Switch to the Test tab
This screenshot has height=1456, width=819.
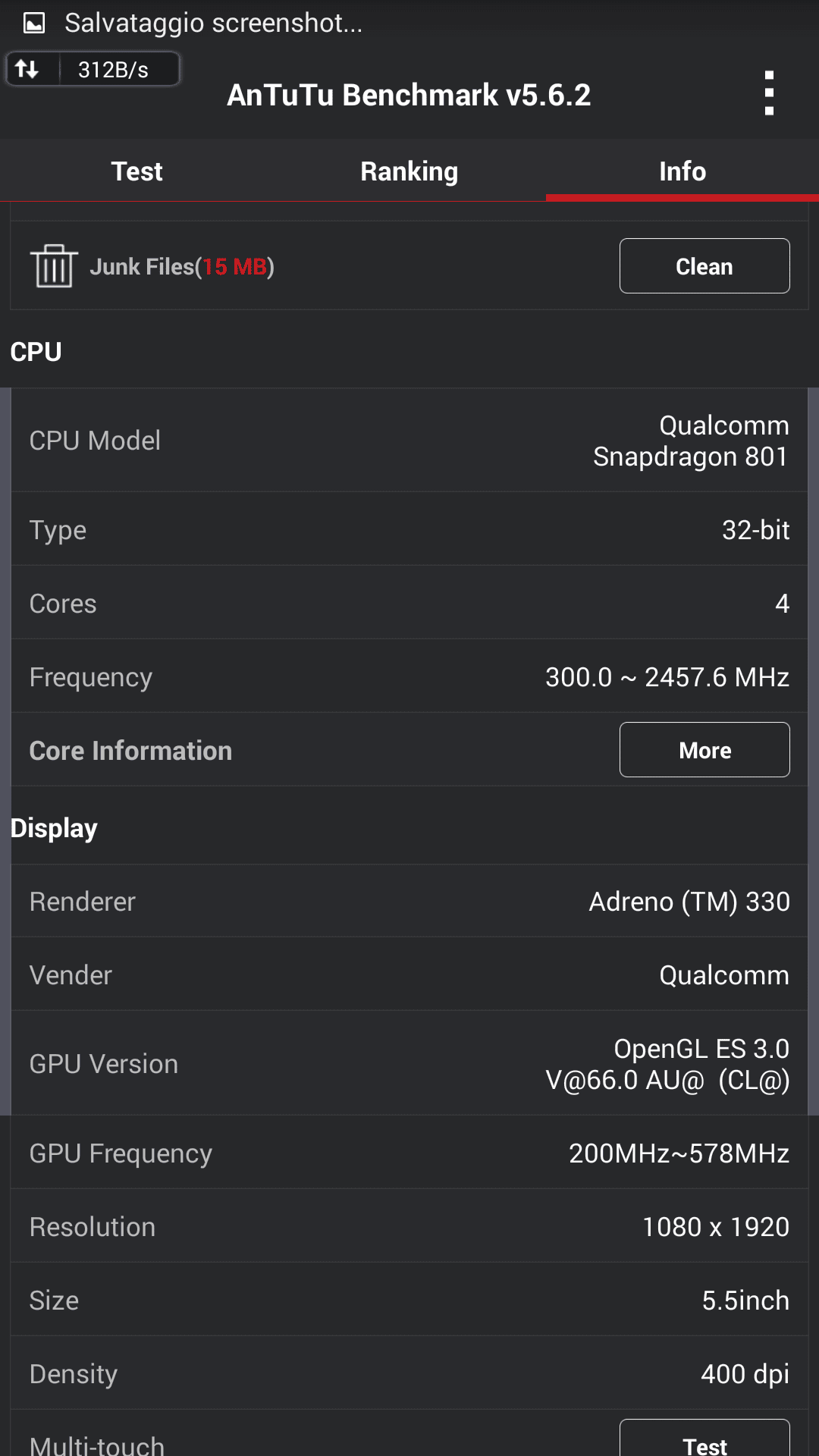click(x=136, y=171)
